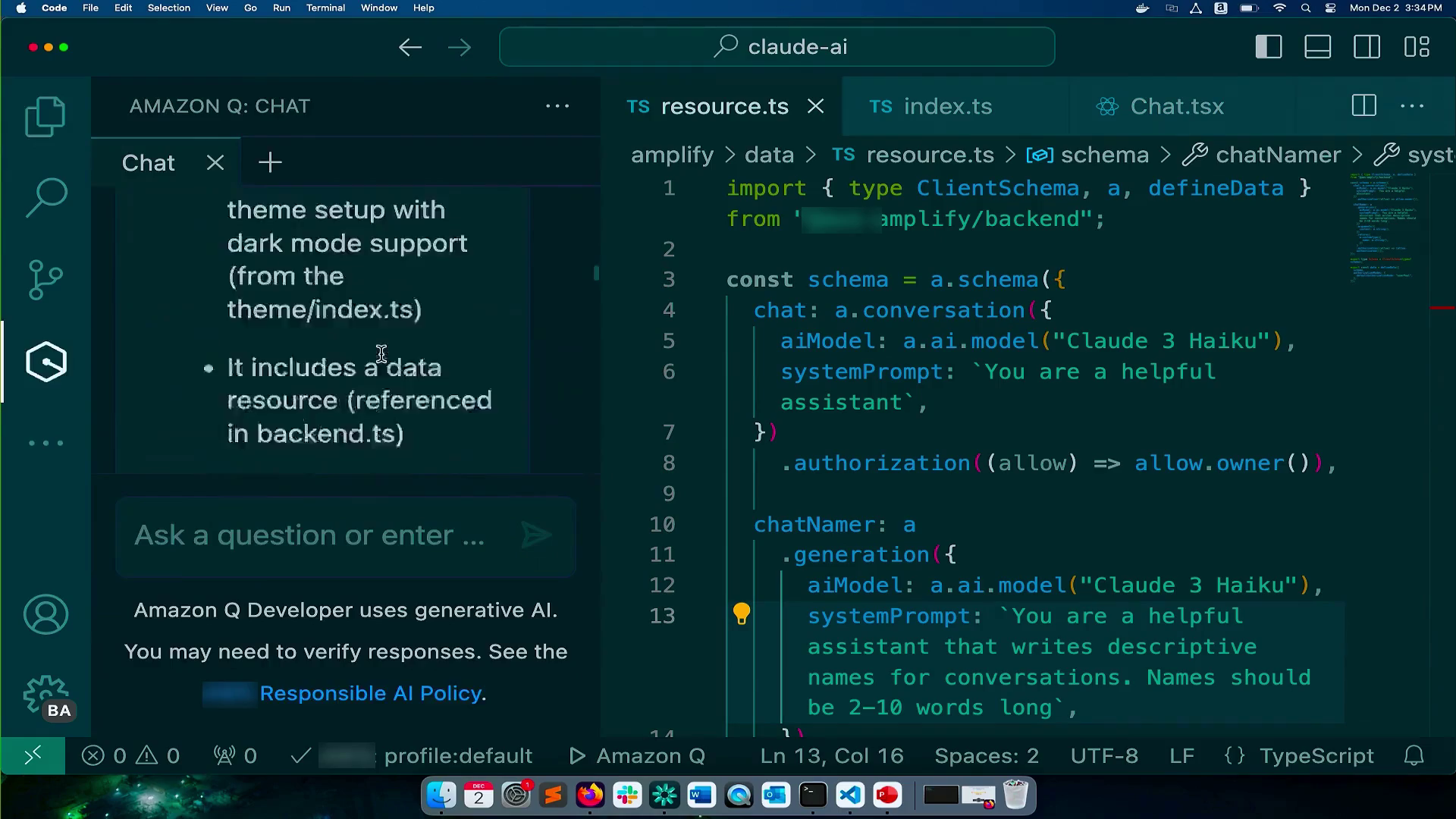Click the ports forwarded indicator showing 0
The image size is (1456, 819).
[x=235, y=756]
